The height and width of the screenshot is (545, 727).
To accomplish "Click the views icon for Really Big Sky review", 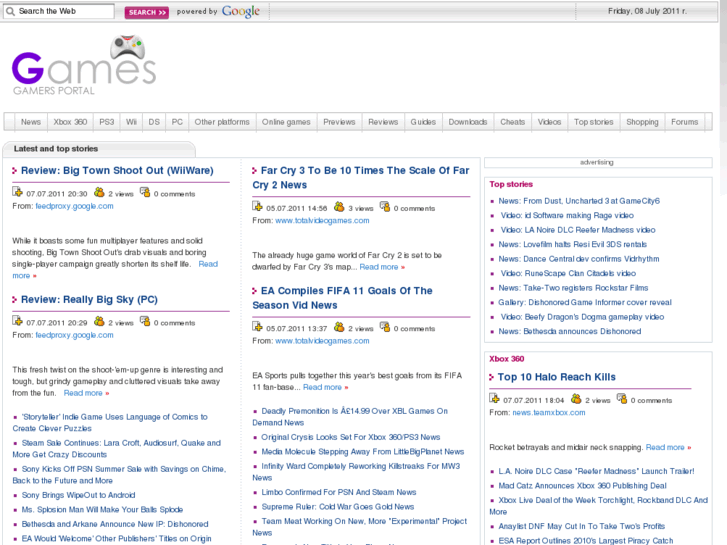I will tap(99, 321).
